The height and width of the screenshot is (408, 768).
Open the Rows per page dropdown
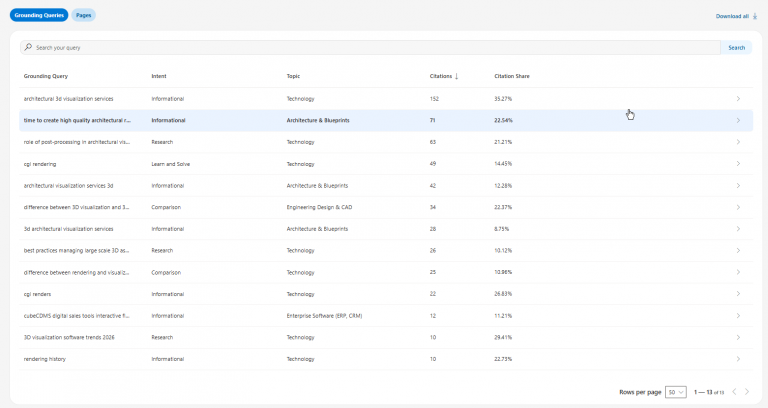pos(675,392)
